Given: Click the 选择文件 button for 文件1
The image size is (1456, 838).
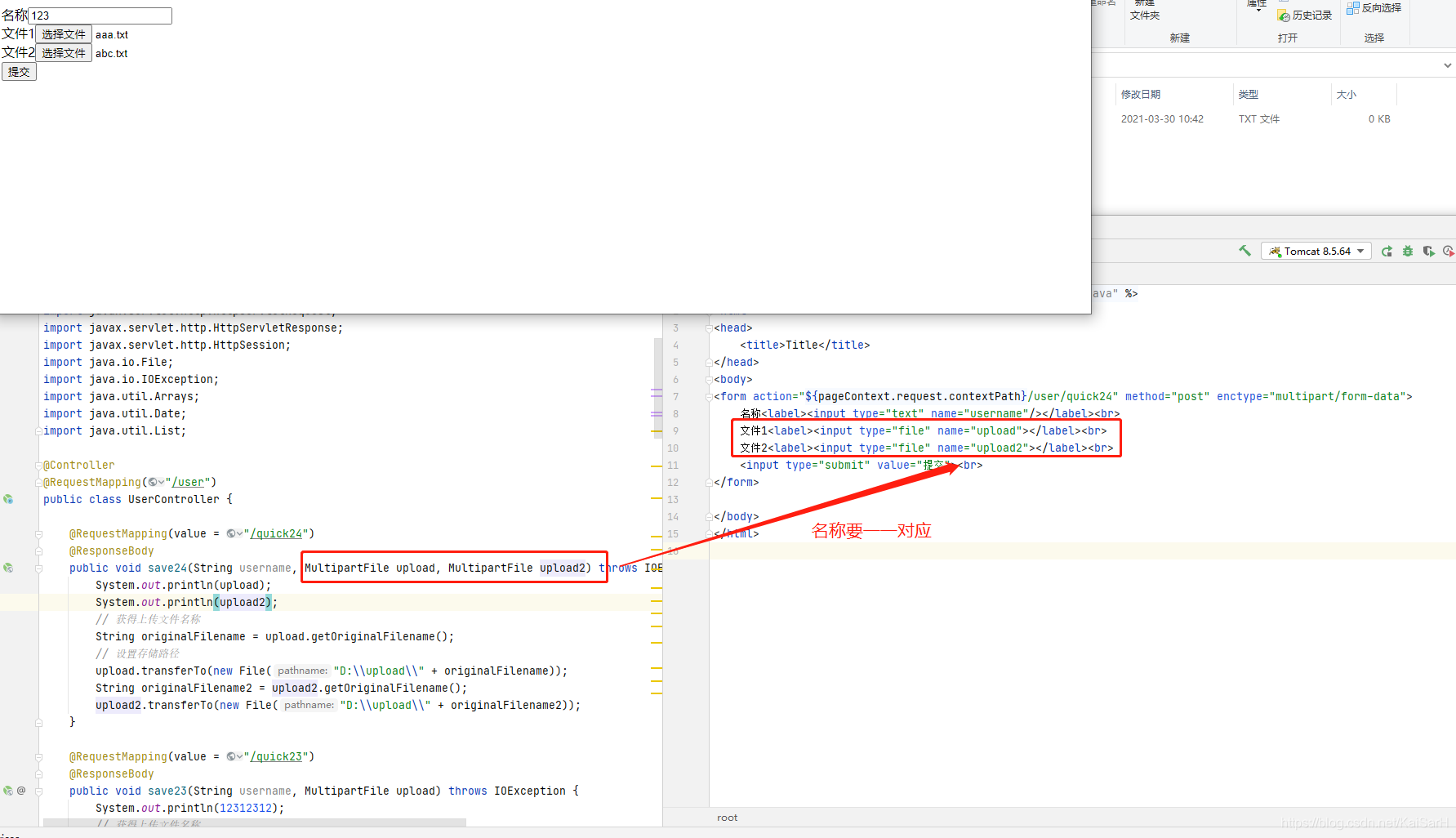Looking at the screenshot, I should pos(64,34).
